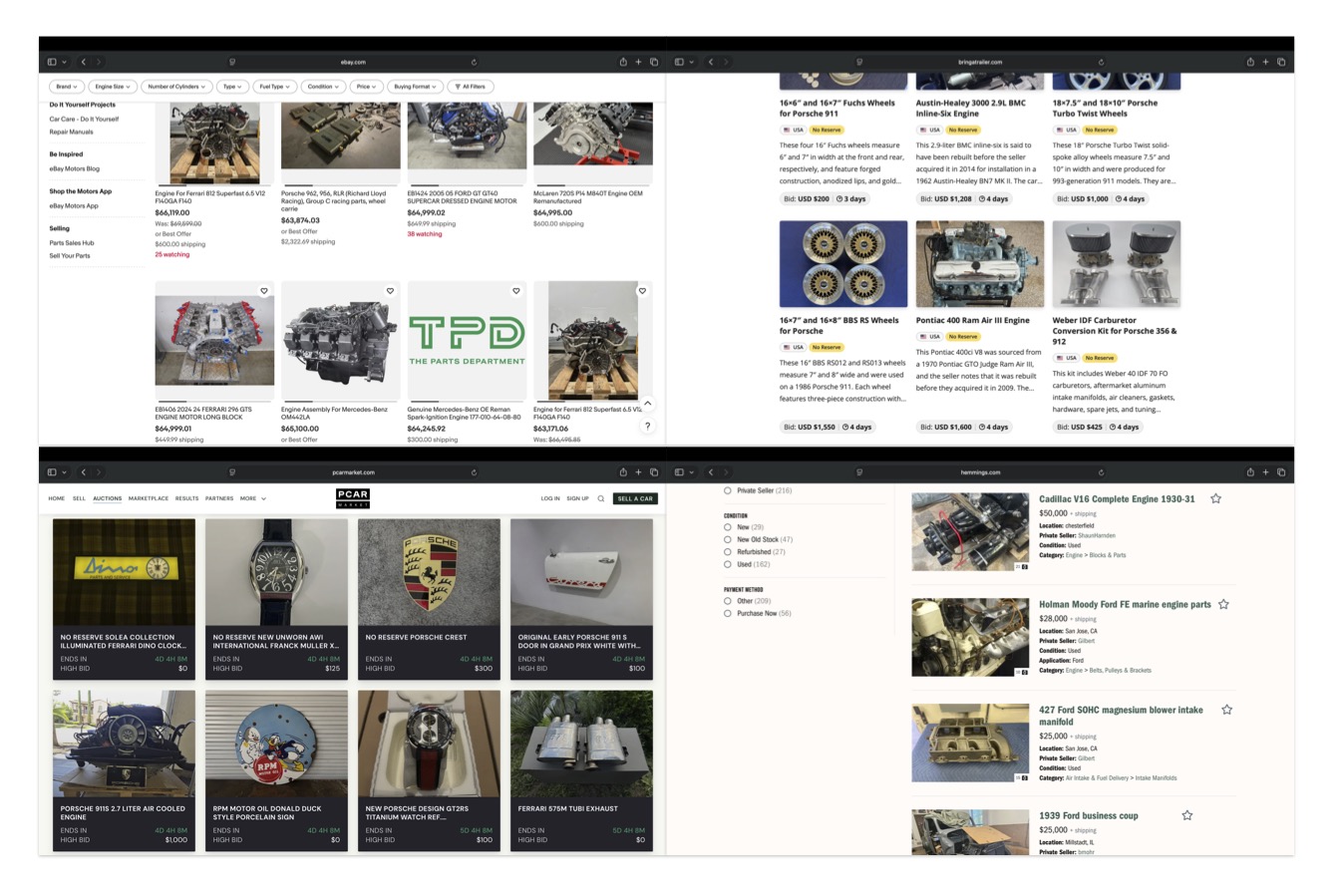1333x896 pixels.
Task: Share the bringatrailer page
Action: click(1250, 62)
